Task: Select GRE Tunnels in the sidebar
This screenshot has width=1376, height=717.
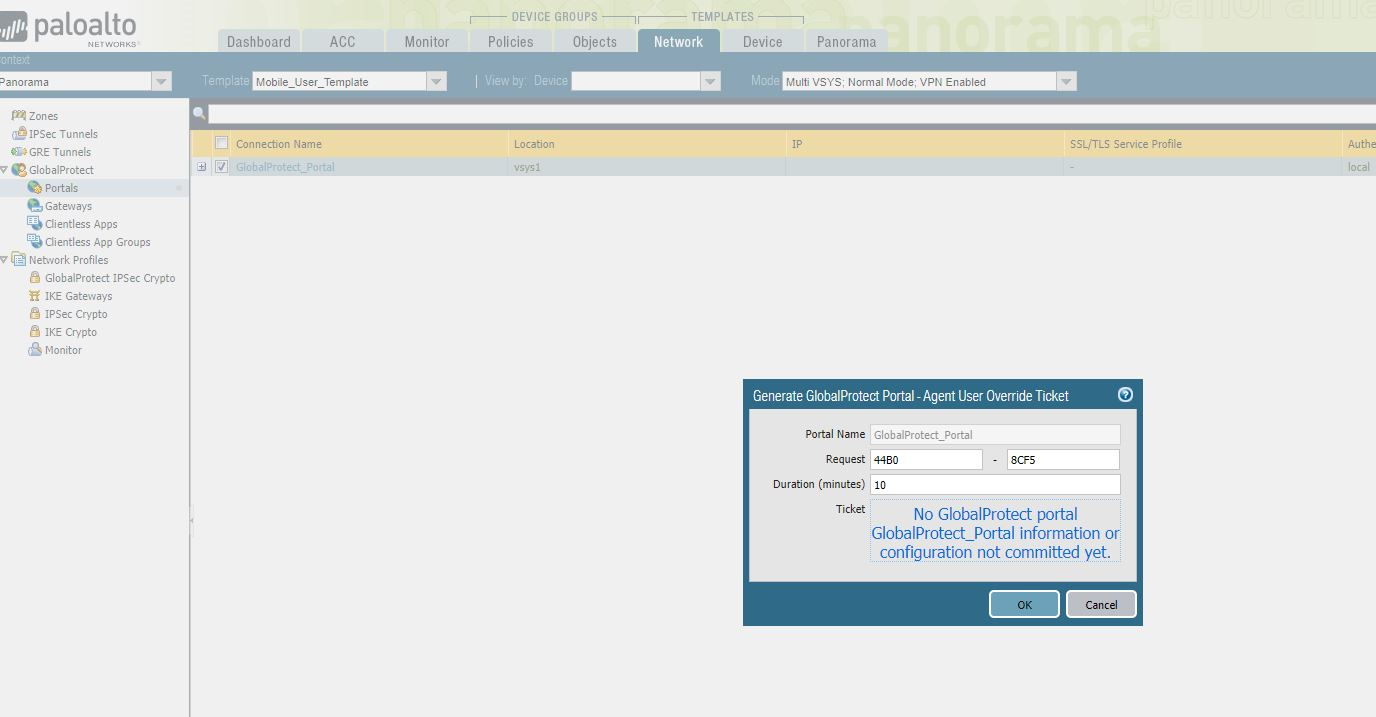Action: (x=60, y=152)
